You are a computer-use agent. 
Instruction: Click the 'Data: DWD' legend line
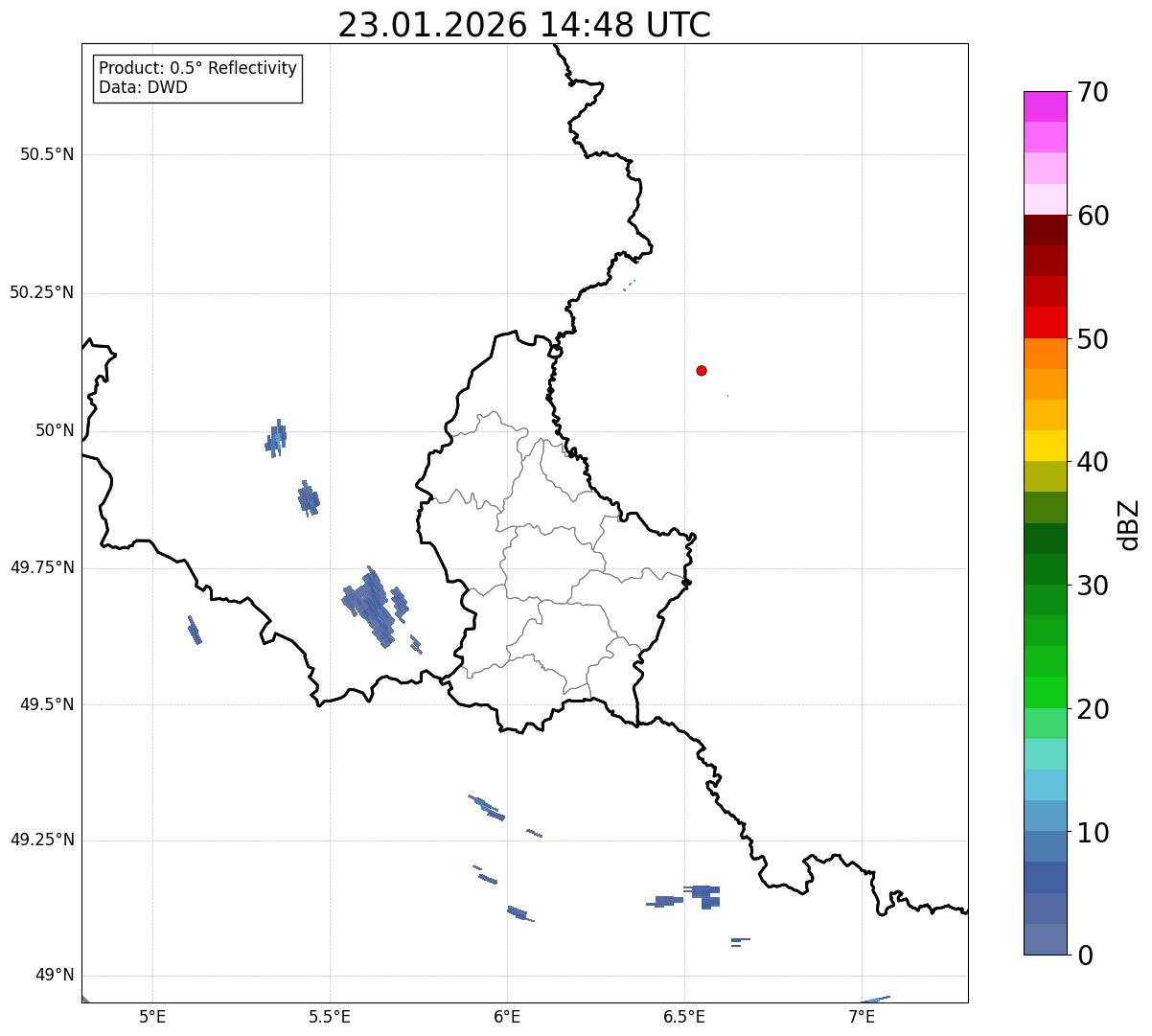pos(143,87)
